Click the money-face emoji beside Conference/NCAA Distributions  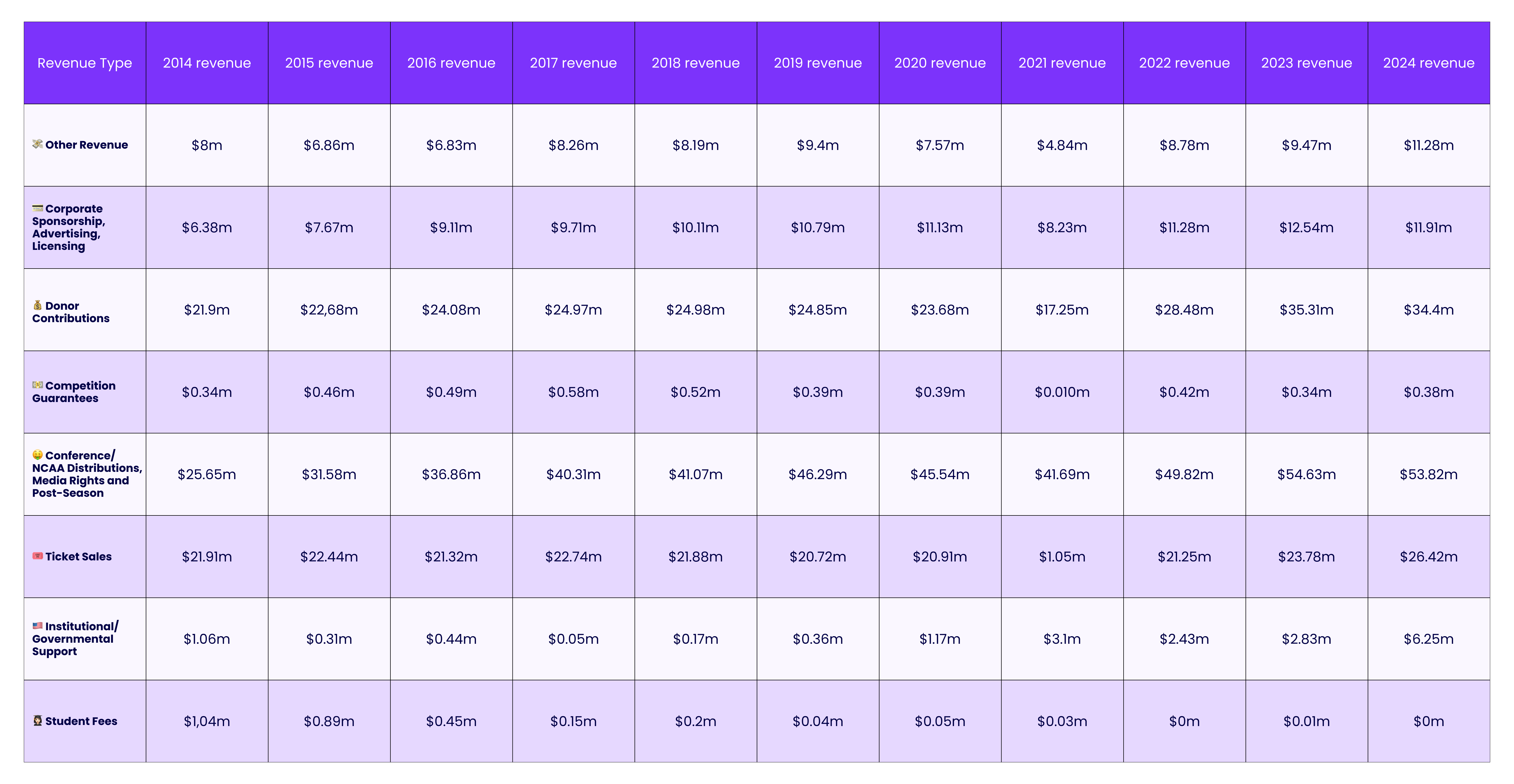(x=38, y=454)
